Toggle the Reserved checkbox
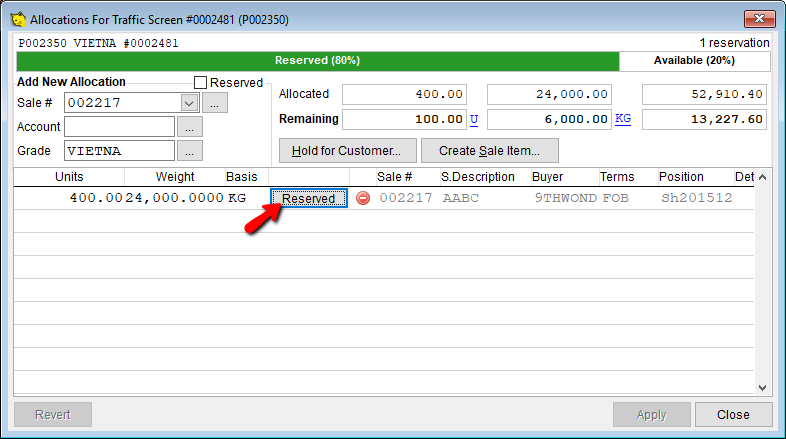786x439 pixels. tap(201, 83)
